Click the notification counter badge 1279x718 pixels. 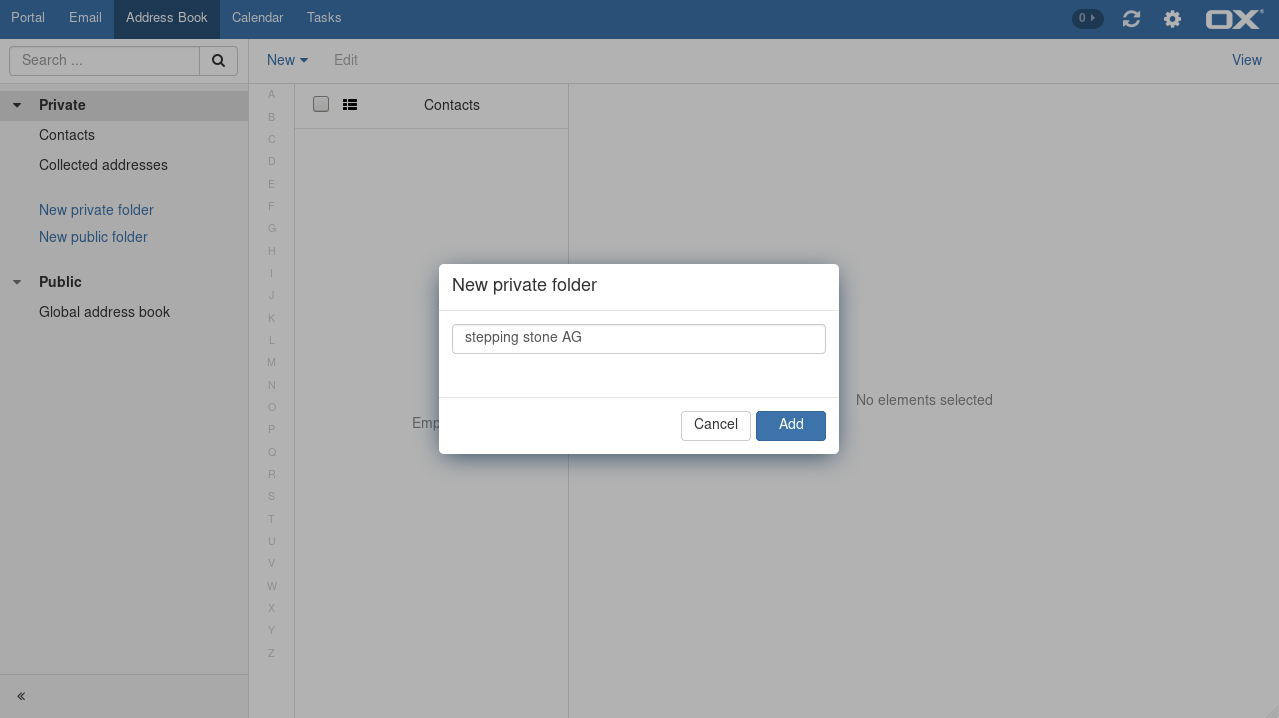tap(1086, 18)
